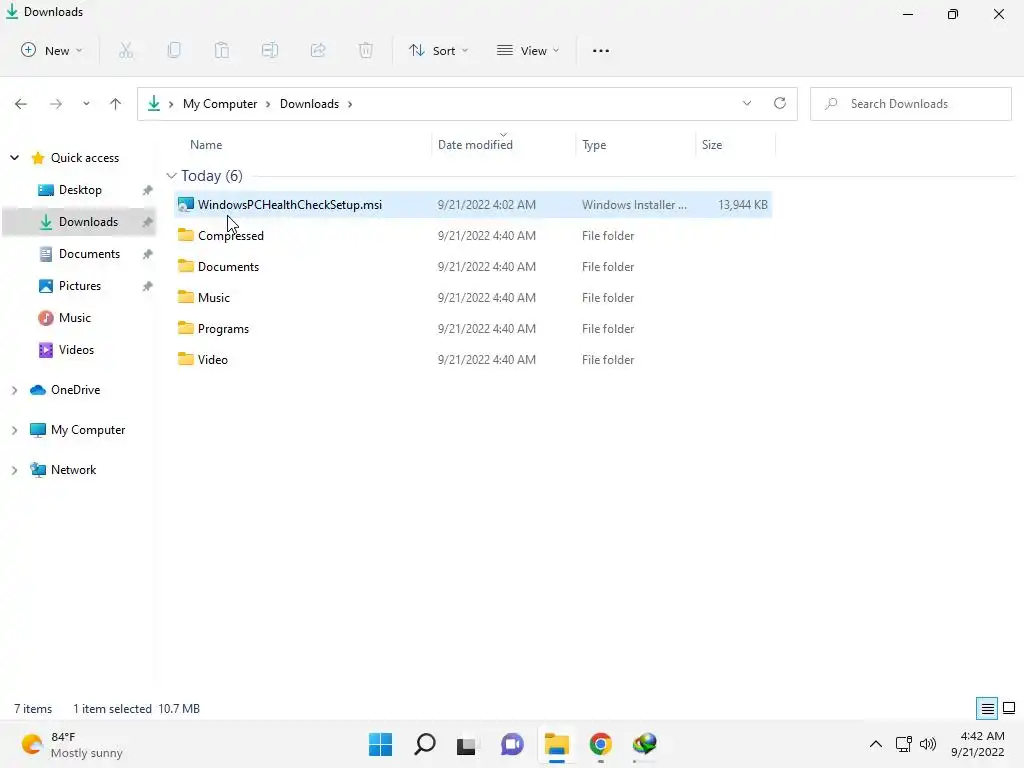Click the Paste clipboard icon

[222, 50]
